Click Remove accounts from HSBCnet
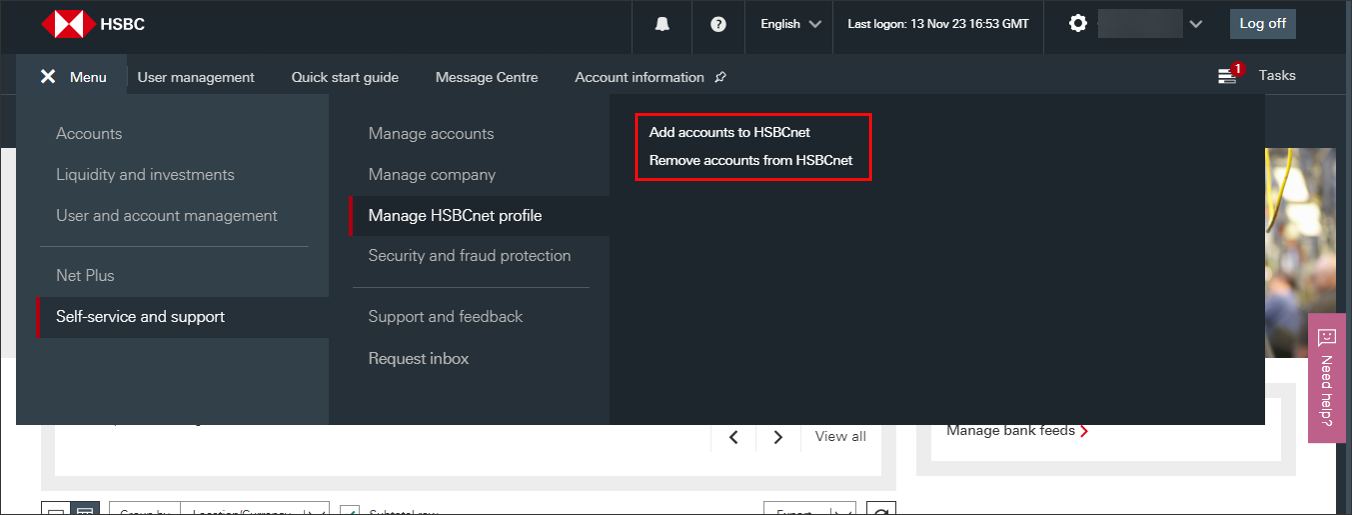 pyautogui.click(x=751, y=160)
